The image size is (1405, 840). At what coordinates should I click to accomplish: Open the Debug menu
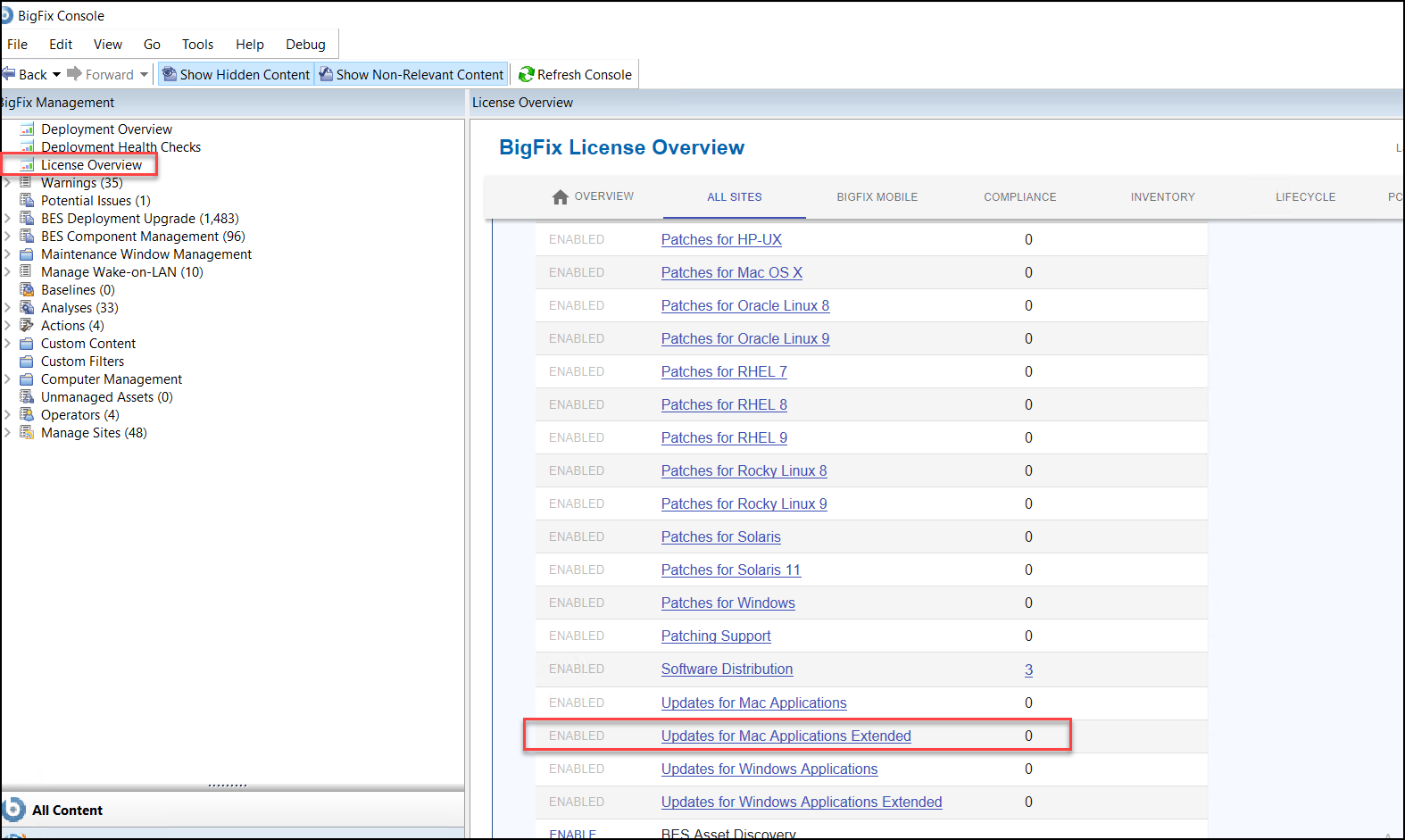pos(305,45)
